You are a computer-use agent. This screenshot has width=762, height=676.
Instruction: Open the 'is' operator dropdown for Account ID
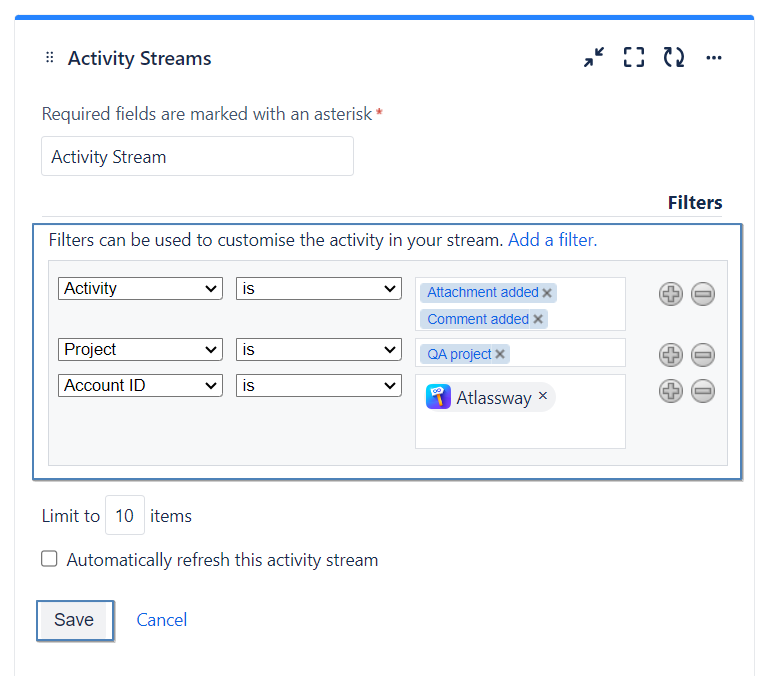pyautogui.click(x=319, y=385)
